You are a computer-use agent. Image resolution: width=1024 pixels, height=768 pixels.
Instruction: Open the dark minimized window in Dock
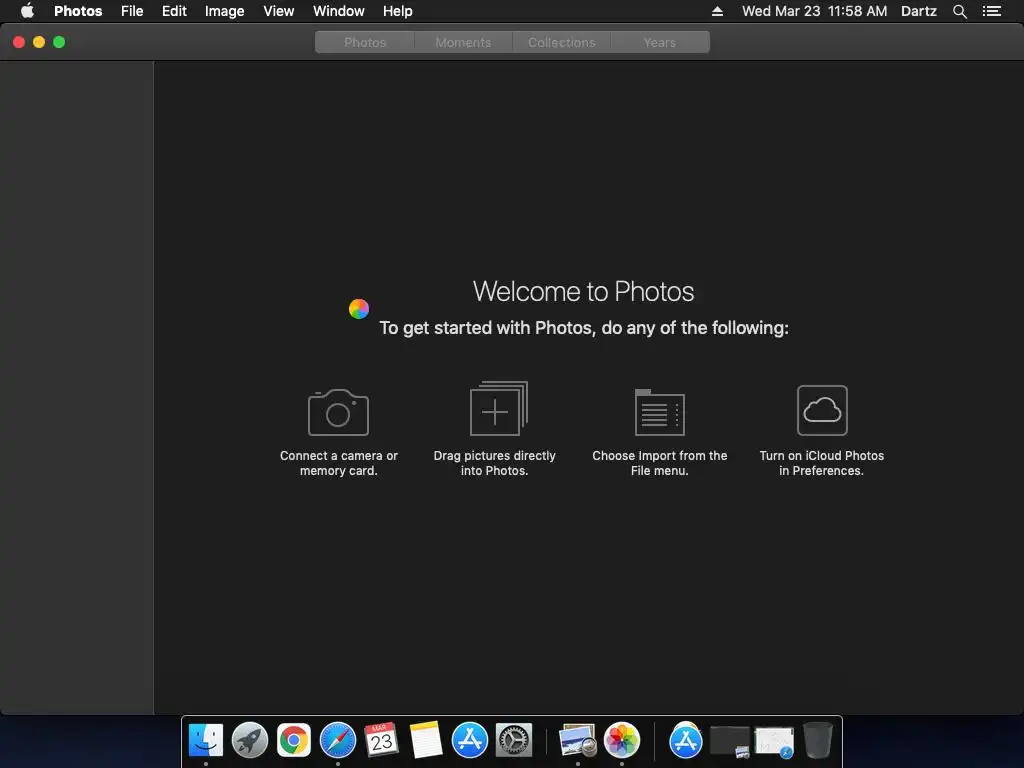point(730,742)
